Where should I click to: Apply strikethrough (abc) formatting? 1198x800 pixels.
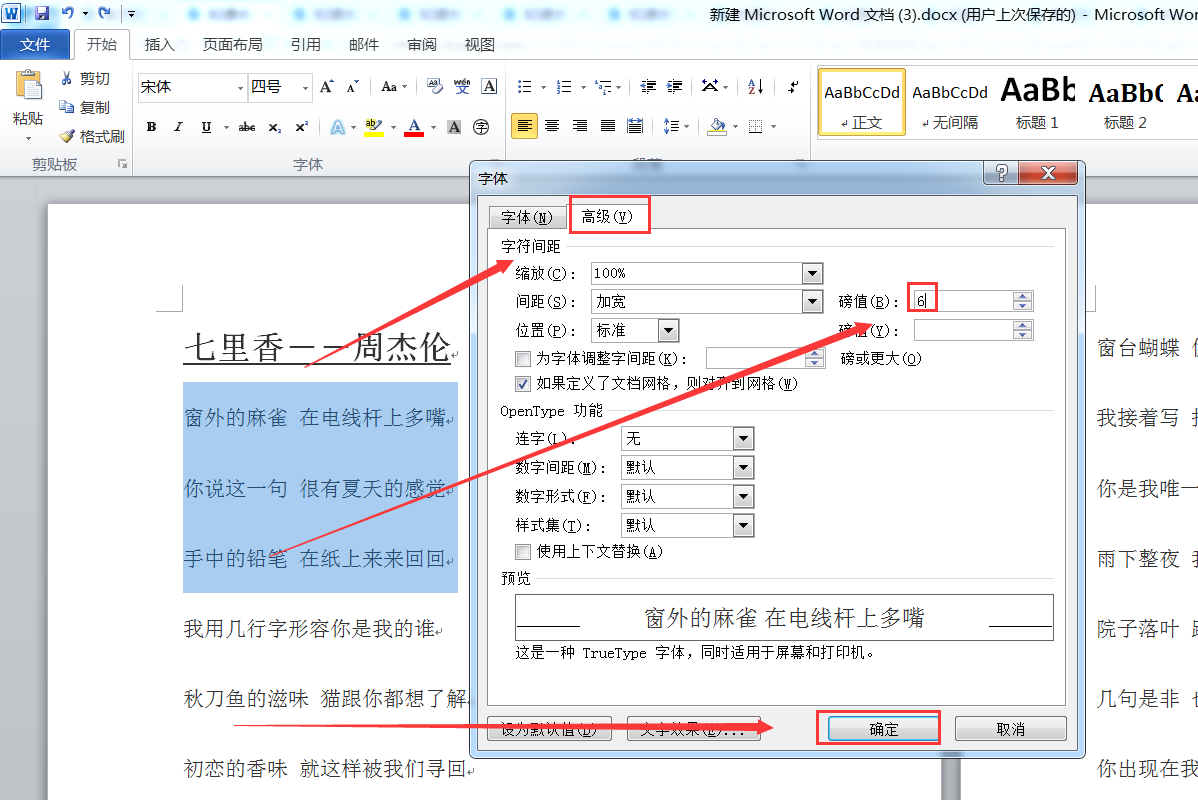247,127
